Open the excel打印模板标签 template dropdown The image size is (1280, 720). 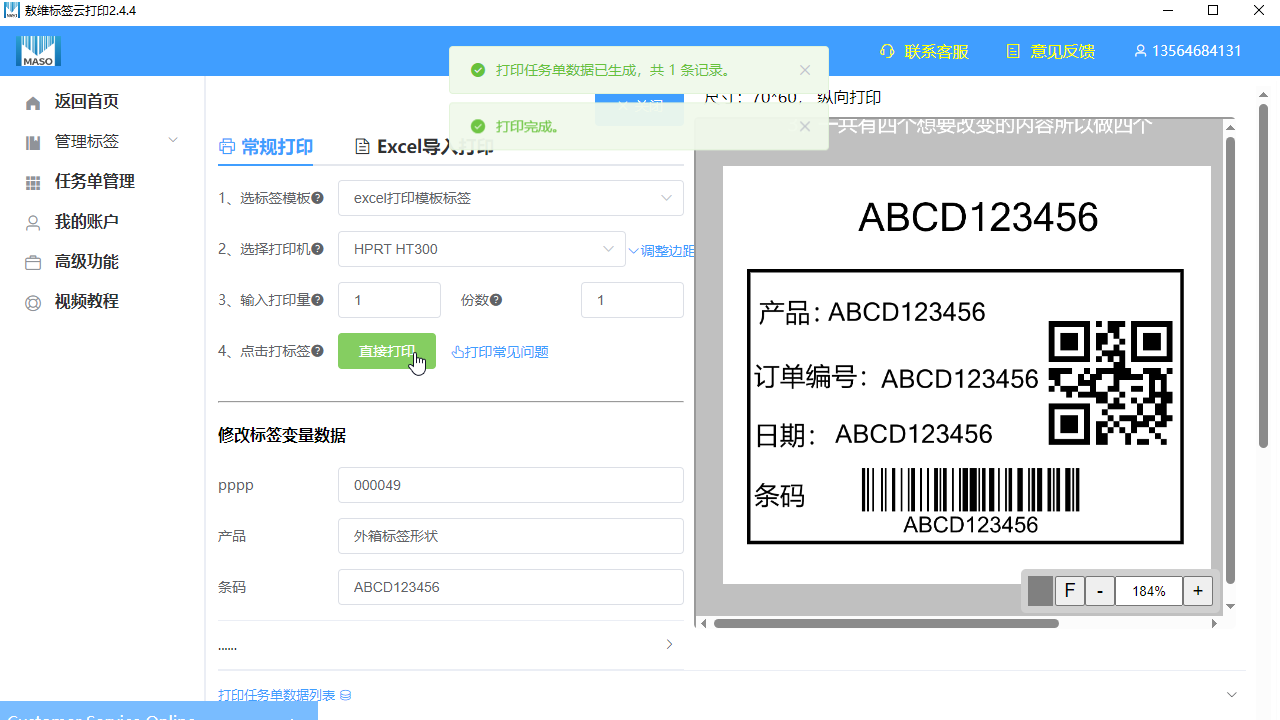click(510, 198)
